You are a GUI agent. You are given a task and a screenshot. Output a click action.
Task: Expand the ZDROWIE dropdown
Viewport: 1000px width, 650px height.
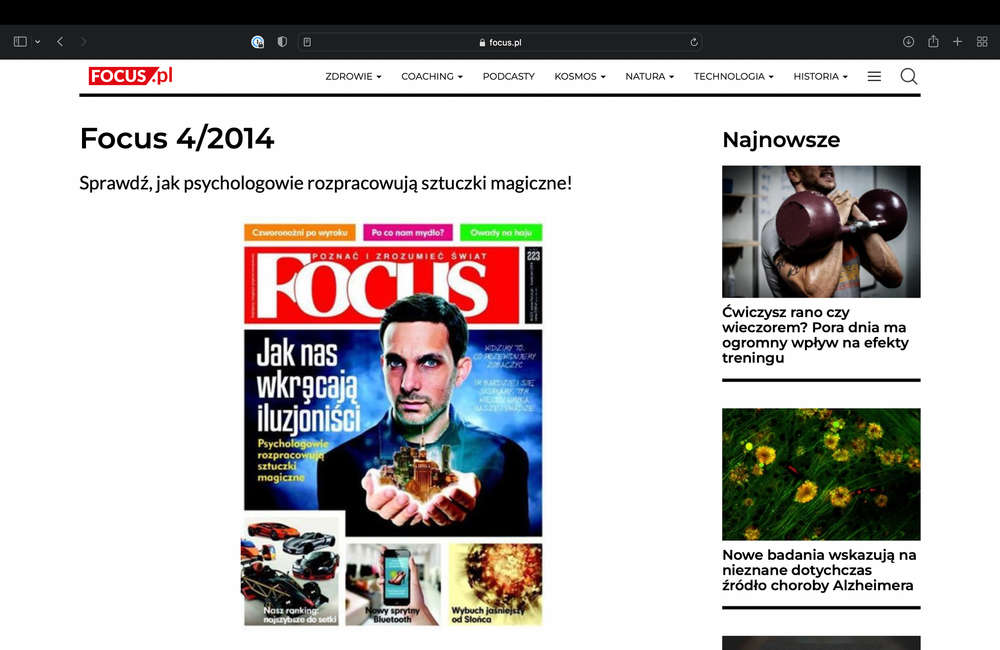pyautogui.click(x=352, y=76)
